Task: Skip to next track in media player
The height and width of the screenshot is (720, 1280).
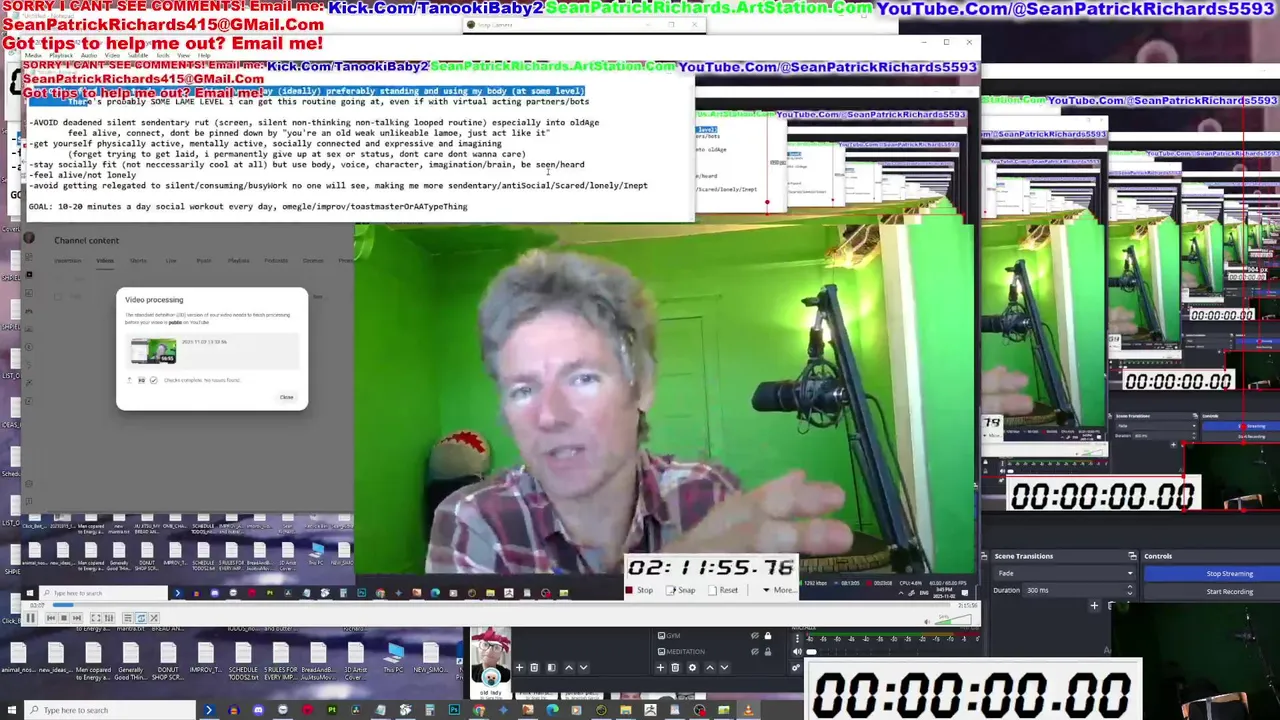Action: (77, 618)
